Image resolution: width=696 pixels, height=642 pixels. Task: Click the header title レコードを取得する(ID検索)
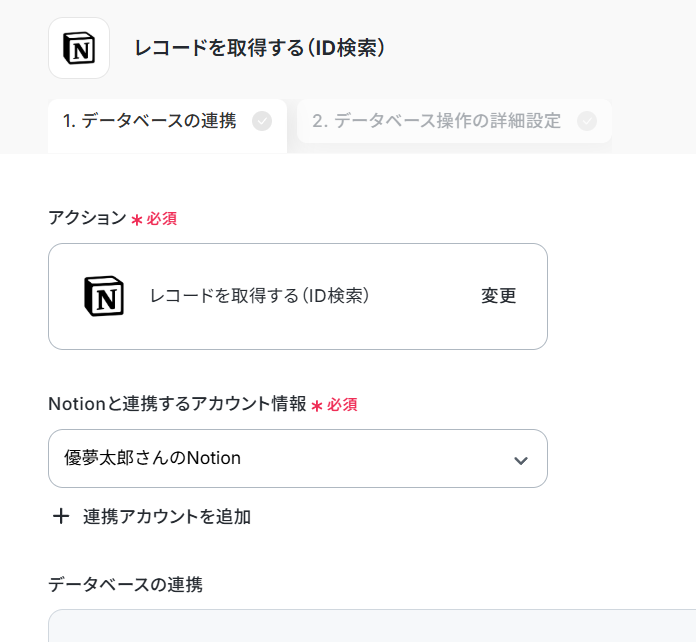260,48
